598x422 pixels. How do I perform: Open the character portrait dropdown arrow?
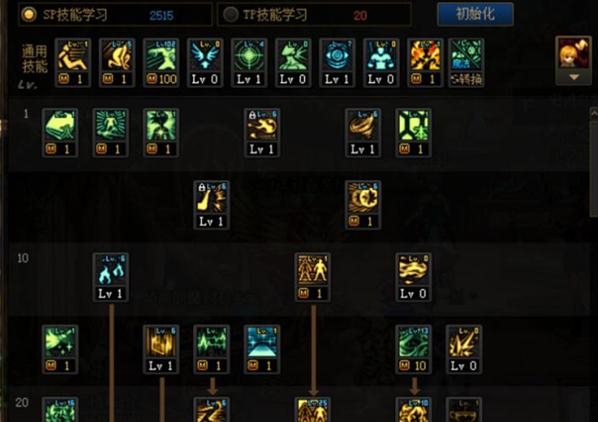574,77
